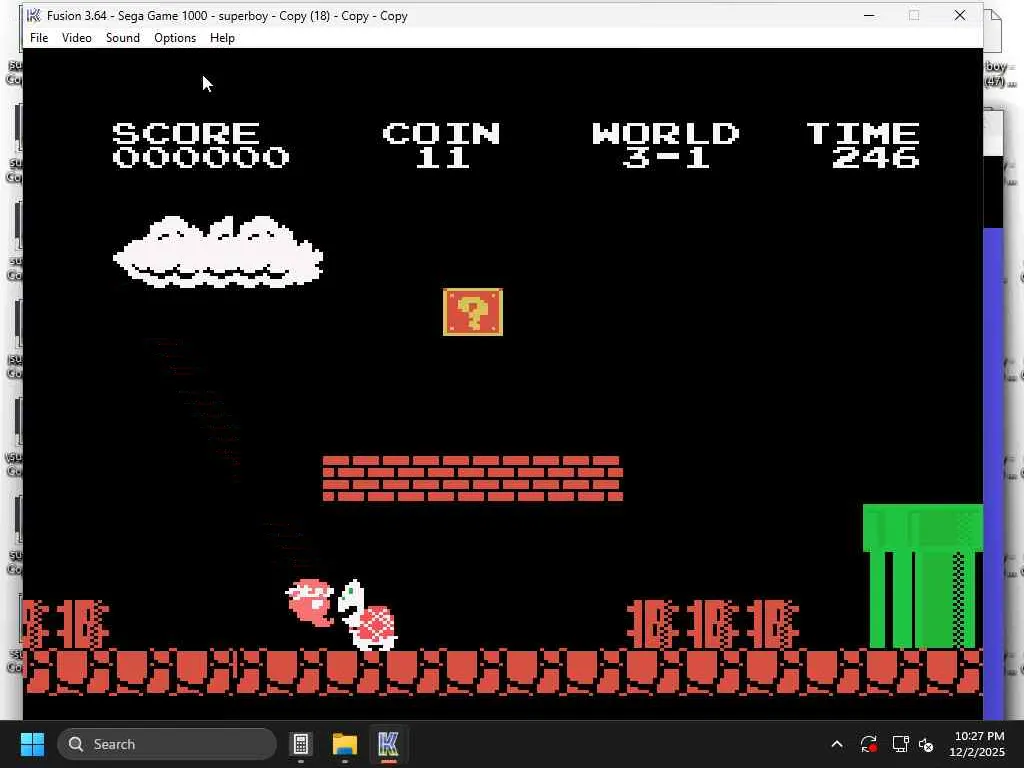This screenshot has width=1024, height=768.
Task: Click the SCORE 000000 counter text
Action: pos(200,146)
